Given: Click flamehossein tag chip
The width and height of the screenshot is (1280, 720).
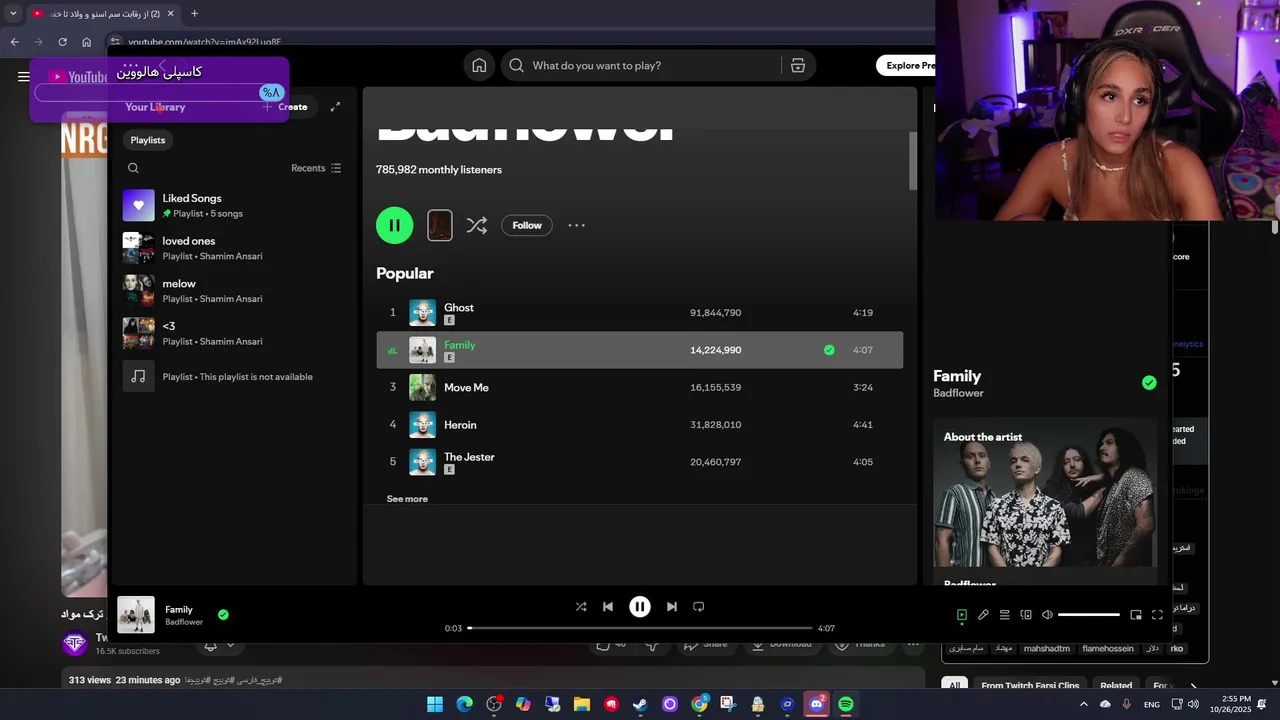Looking at the screenshot, I should click(1108, 648).
